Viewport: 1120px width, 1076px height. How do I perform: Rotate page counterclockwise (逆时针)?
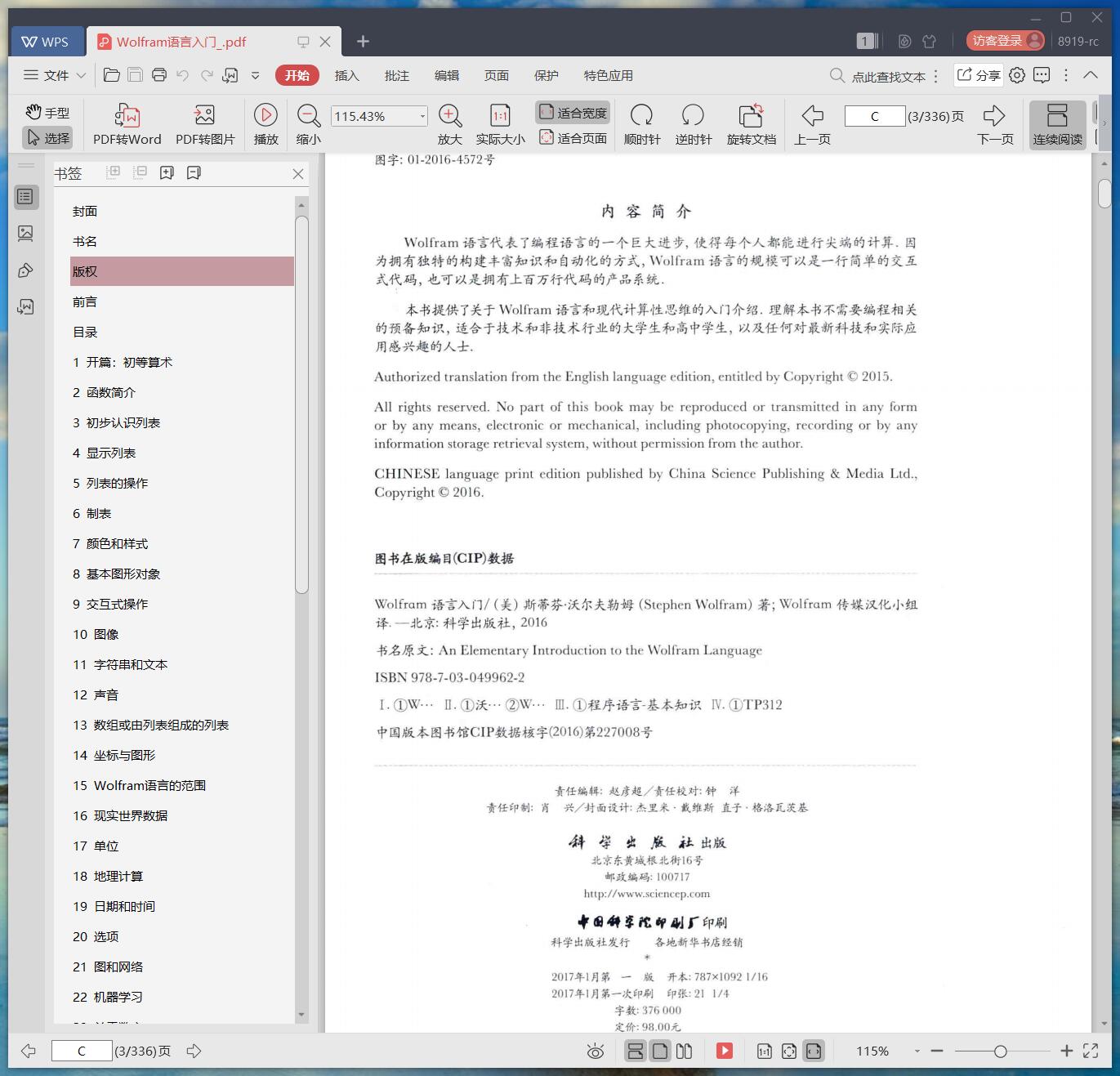693,125
